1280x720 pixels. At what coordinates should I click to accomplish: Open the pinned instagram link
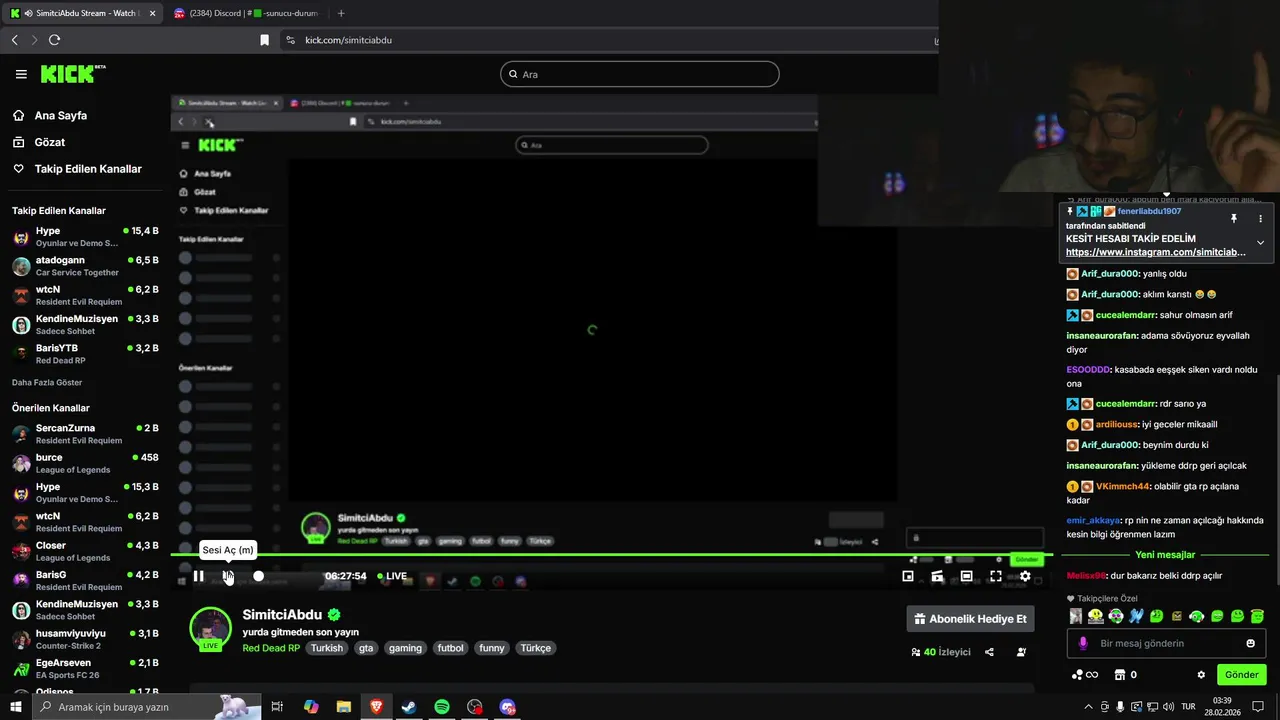1155,252
